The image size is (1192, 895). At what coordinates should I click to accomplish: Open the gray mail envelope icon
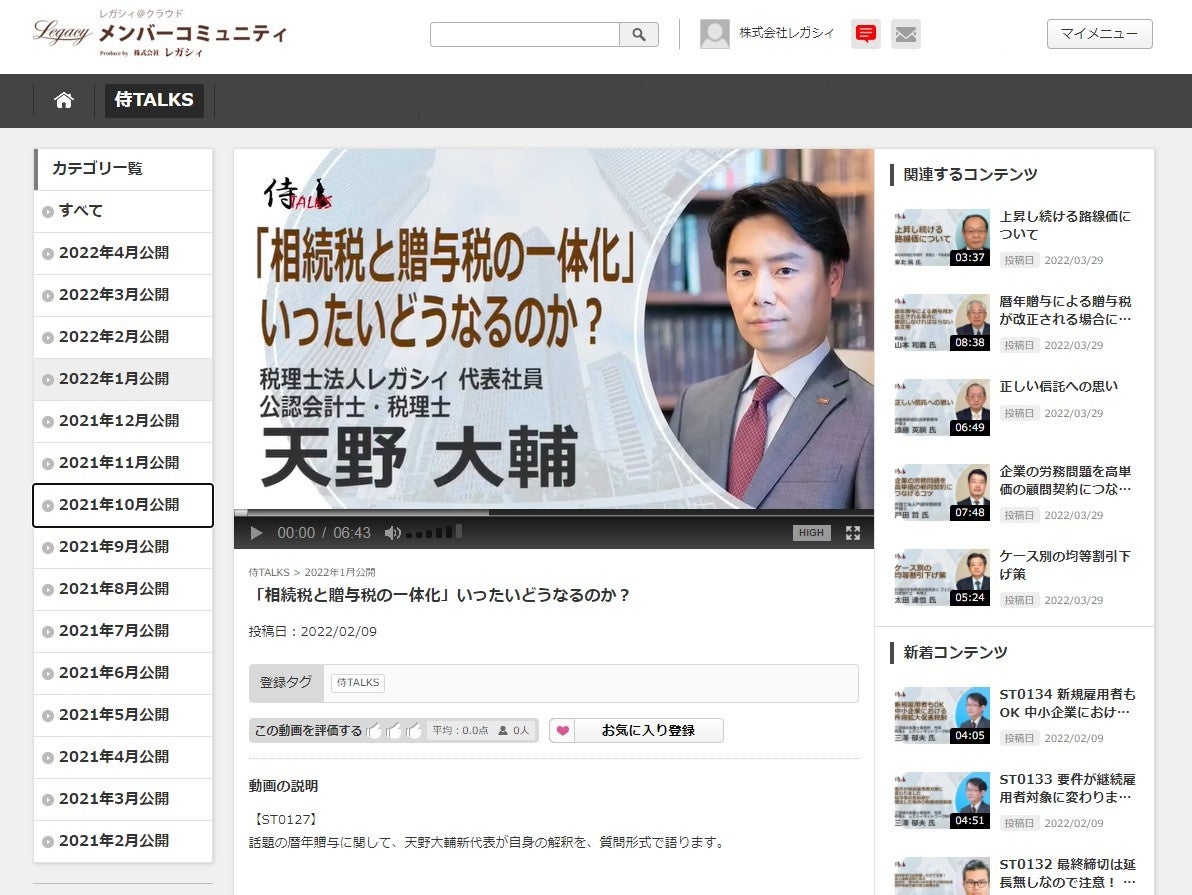point(905,33)
